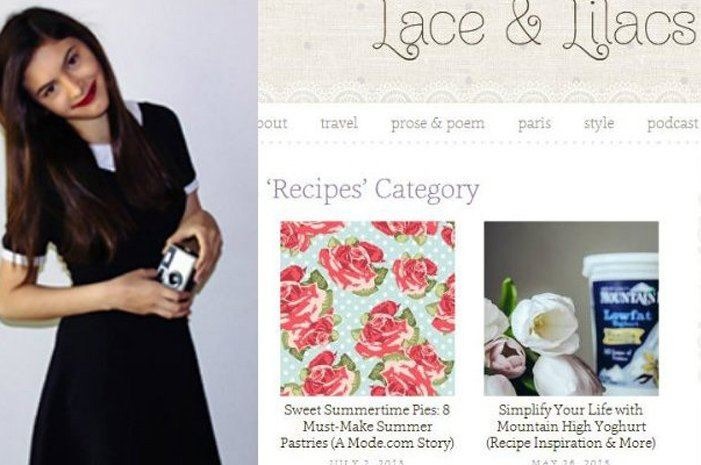Open the Sweet Summertime Pies post title
Image resolution: width=701 pixels, height=465 pixels.
(x=367, y=426)
